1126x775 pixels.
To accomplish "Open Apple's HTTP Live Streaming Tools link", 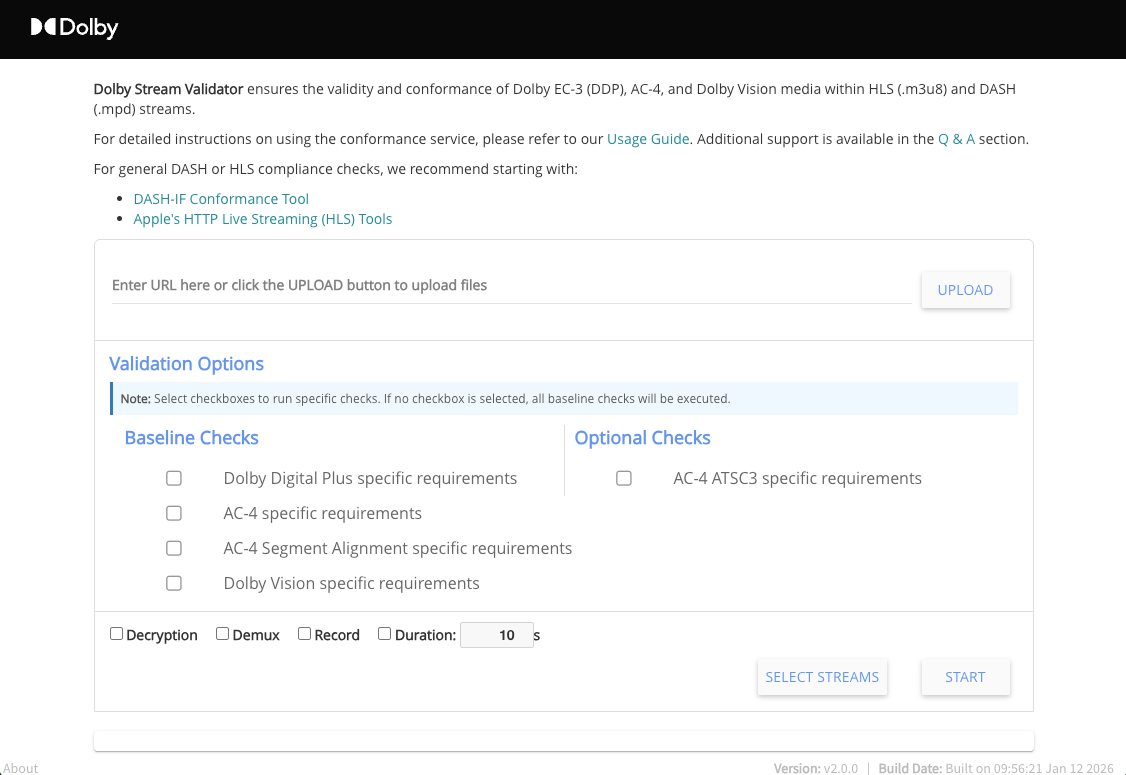I will pos(262,219).
